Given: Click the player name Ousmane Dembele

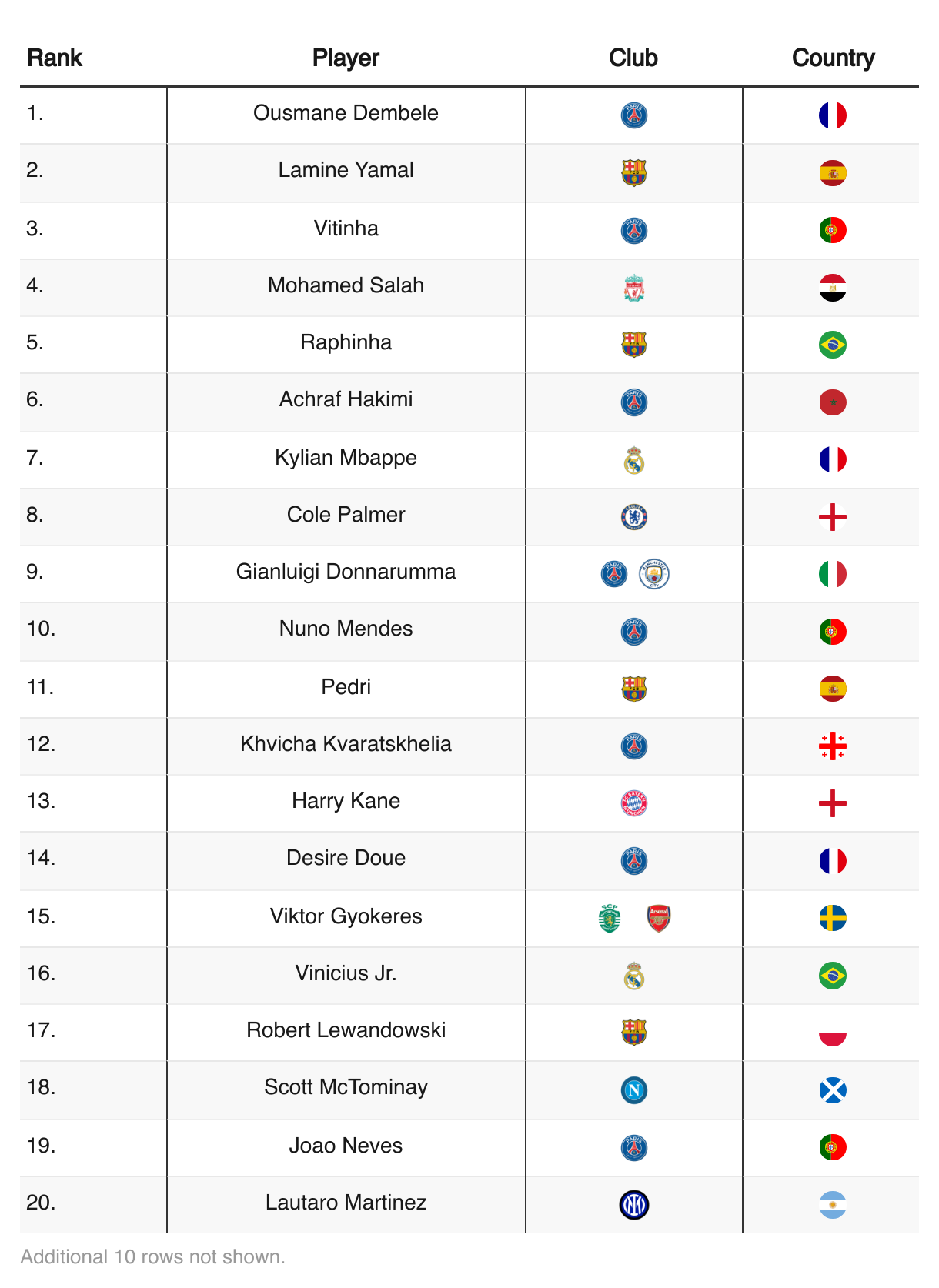Looking at the screenshot, I should [x=346, y=113].
